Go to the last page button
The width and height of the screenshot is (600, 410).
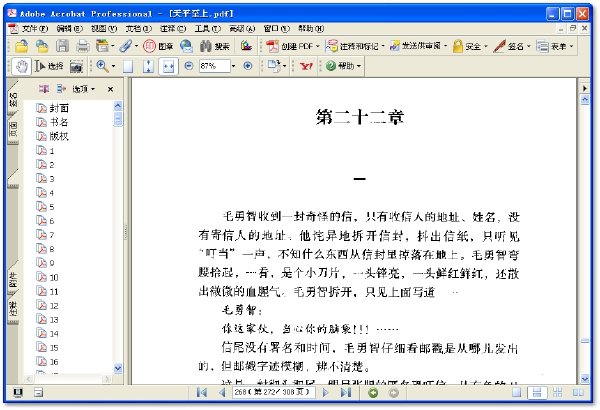346,392
